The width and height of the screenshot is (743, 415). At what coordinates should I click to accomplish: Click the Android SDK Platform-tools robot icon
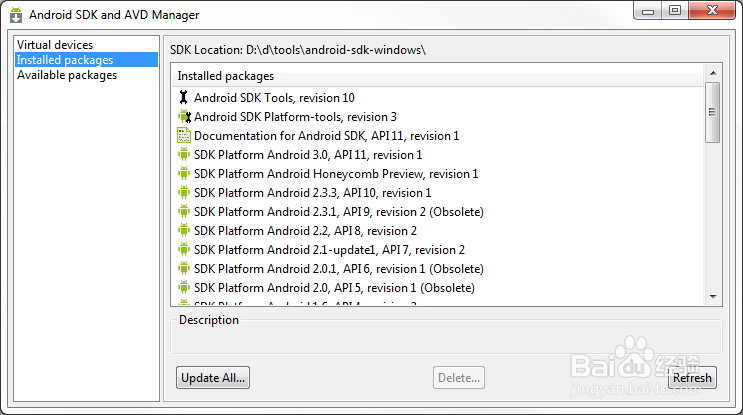click(x=184, y=117)
